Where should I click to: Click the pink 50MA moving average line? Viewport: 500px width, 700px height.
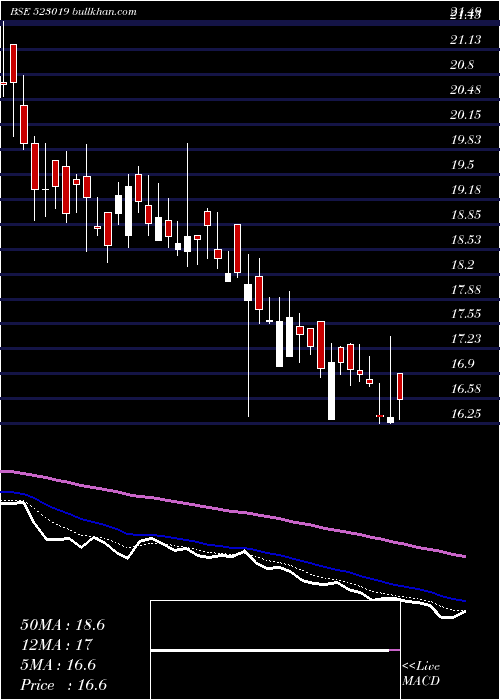(x=232, y=511)
